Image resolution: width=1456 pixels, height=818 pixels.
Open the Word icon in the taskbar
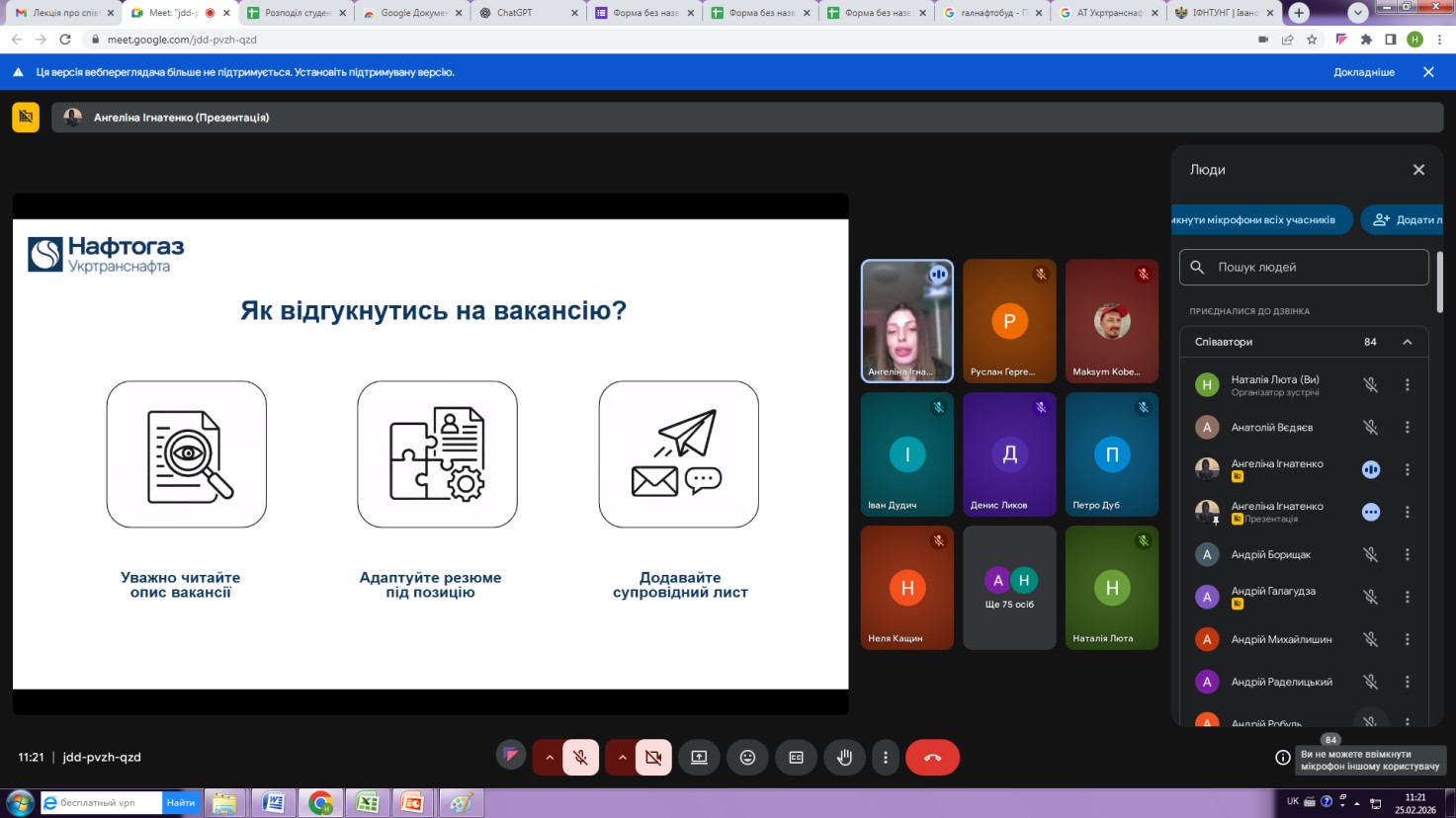pos(274,803)
